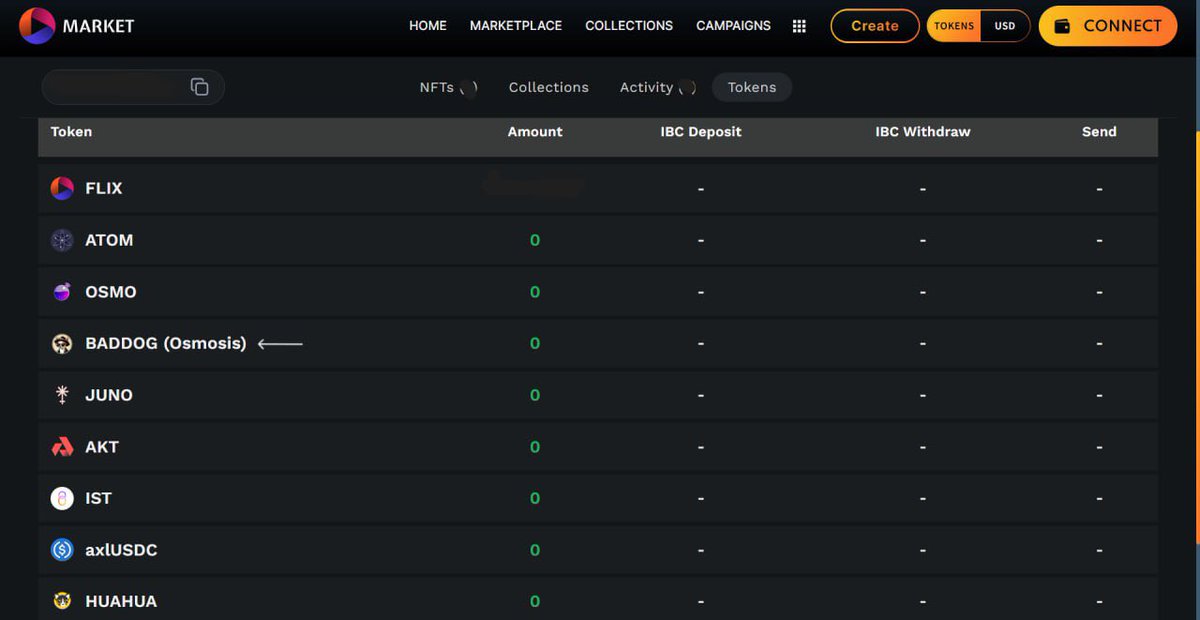Click the Market logo icon
The image size is (1200, 620).
pos(37,26)
